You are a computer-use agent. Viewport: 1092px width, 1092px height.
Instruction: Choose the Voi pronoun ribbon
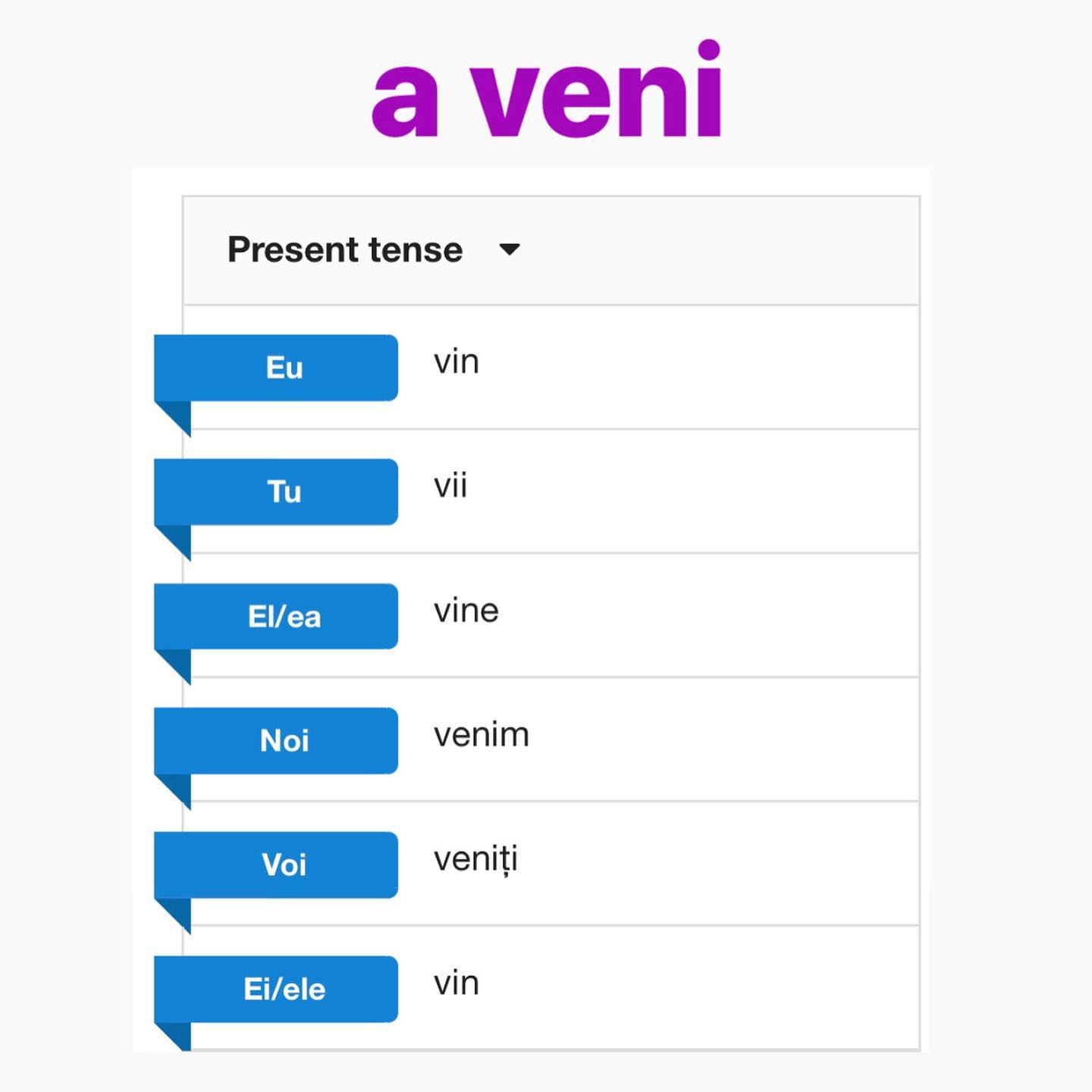(x=276, y=865)
